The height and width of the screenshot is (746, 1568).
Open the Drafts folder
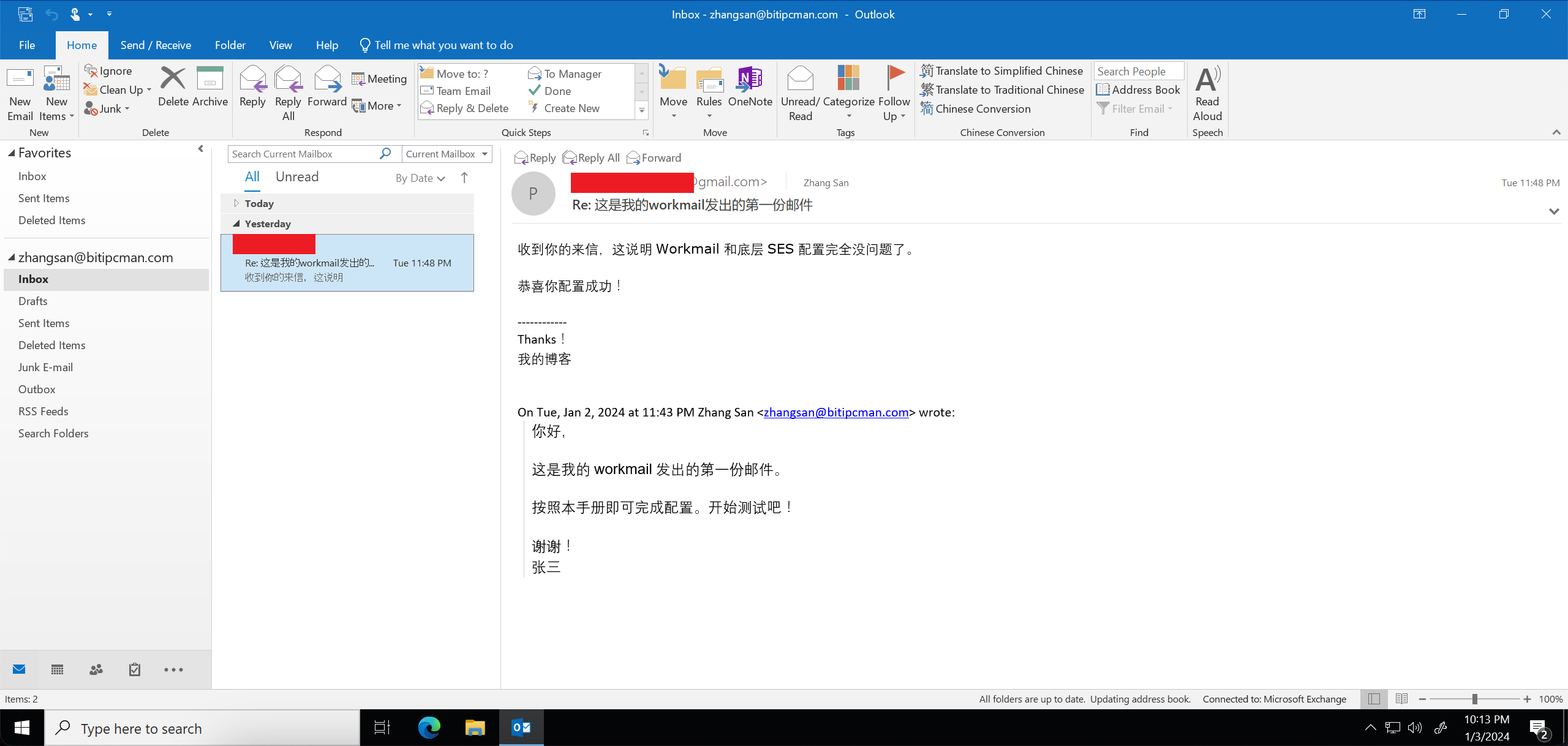pos(33,301)
